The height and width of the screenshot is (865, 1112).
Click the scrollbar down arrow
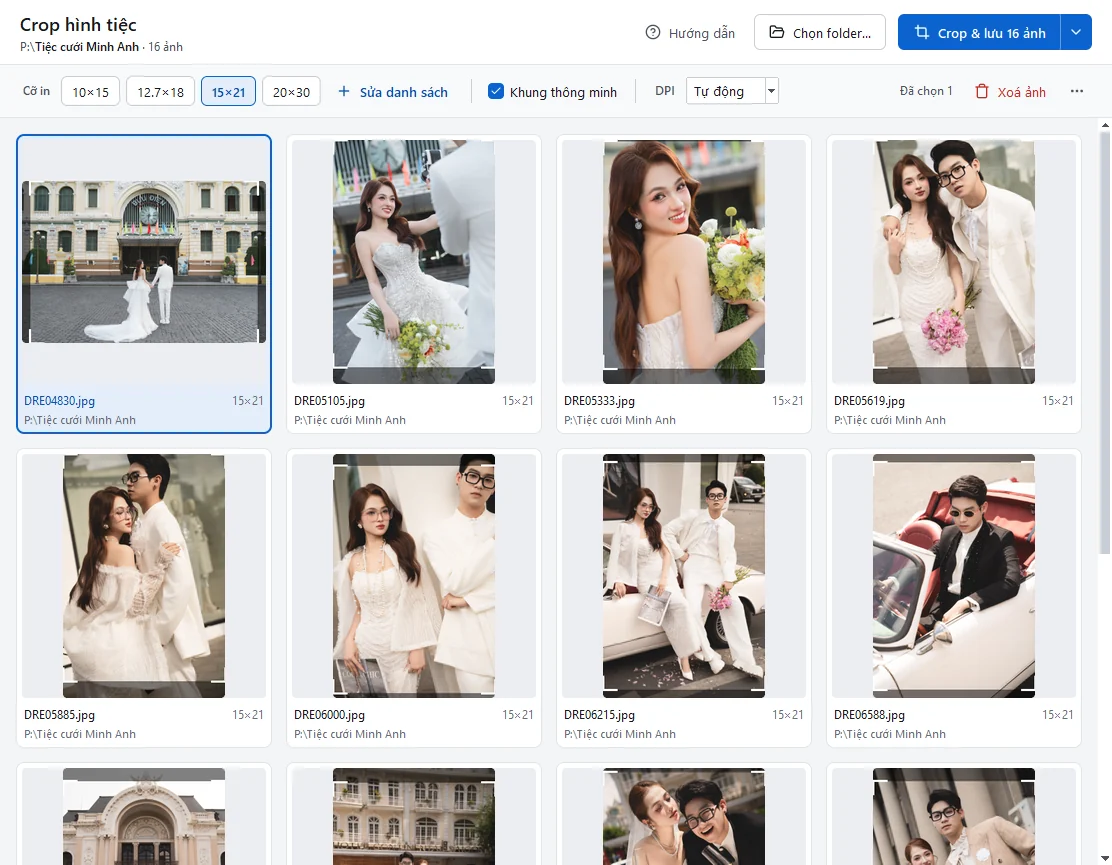tap(1105, 858)
